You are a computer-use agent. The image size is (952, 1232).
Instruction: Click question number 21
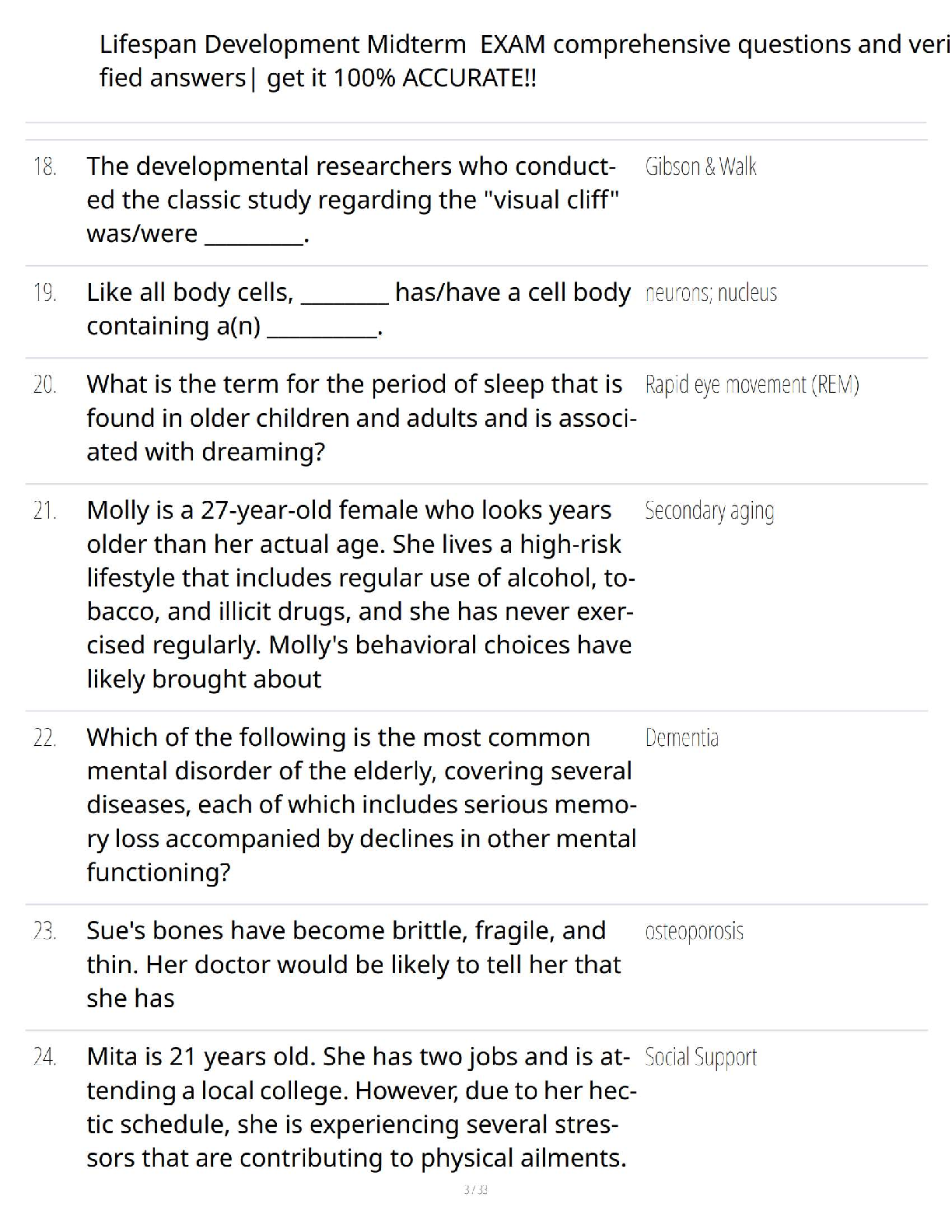coord(45,511)
